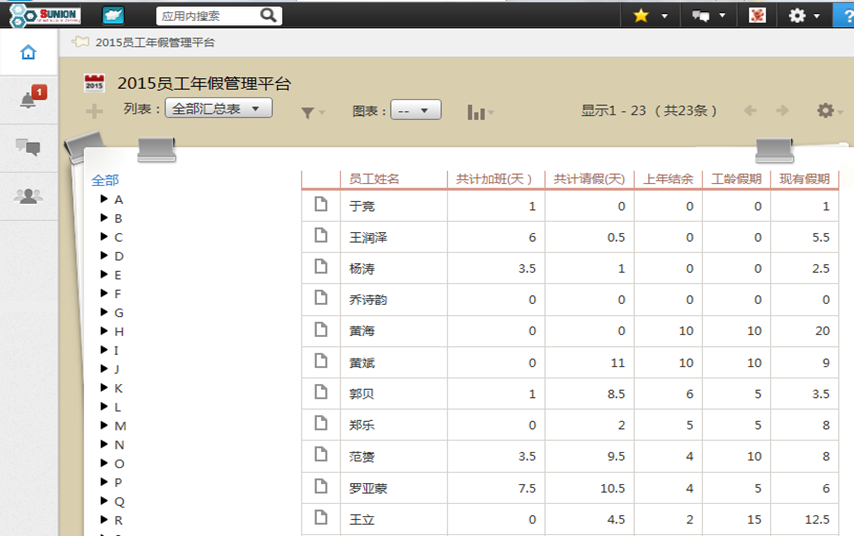Click the 全部 link in tree
Viewport: 854px width, 536px height.
coord(105,180)
